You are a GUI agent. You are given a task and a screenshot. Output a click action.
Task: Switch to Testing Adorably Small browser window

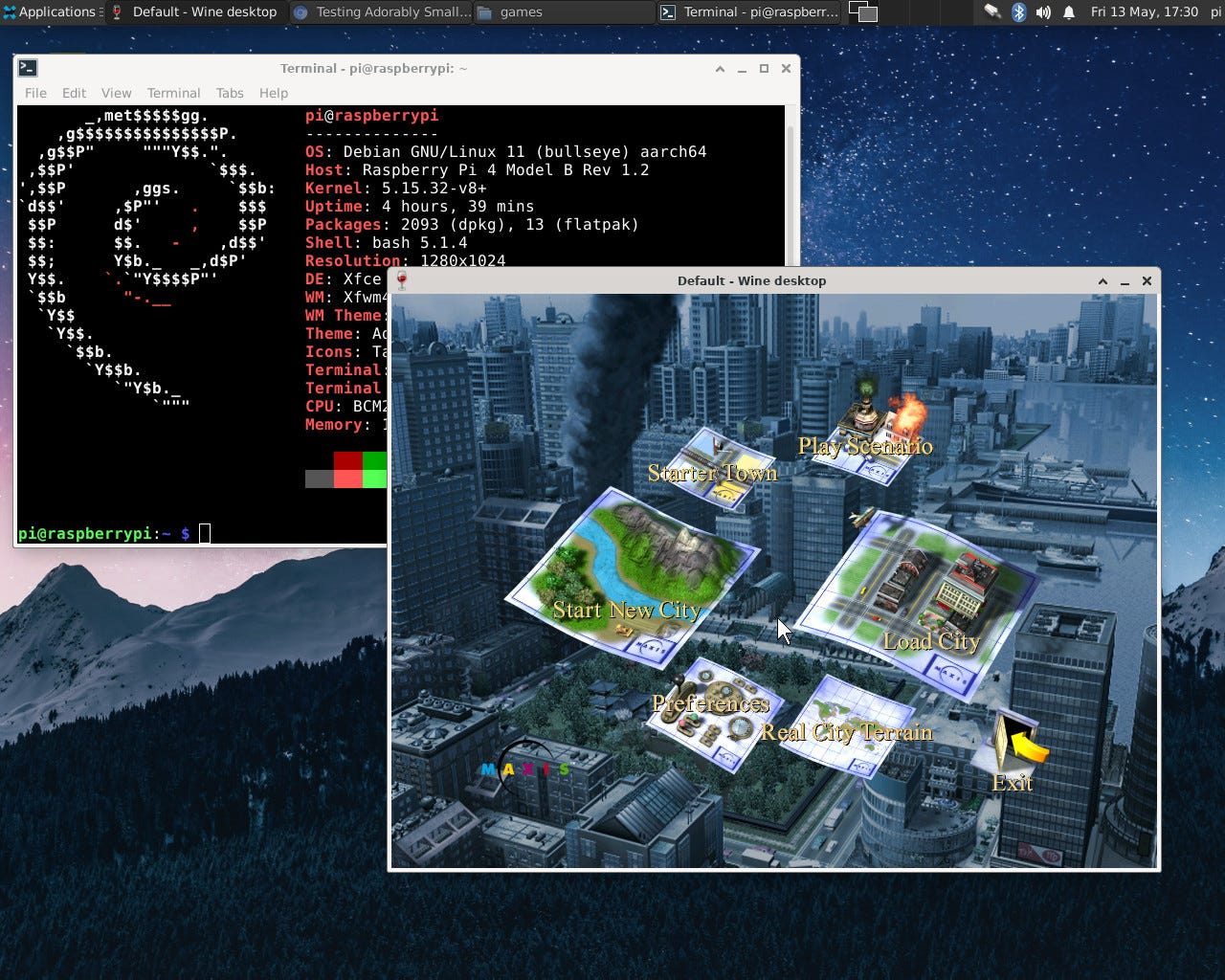coord(381,12)
